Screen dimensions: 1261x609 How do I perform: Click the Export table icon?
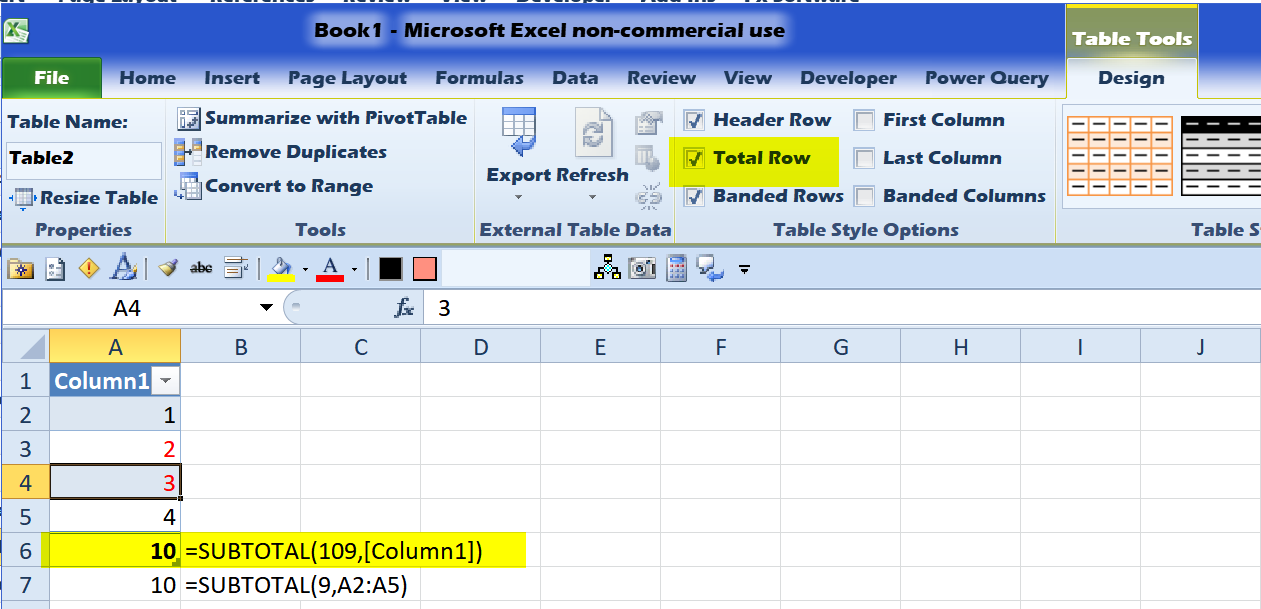[520, 133]
